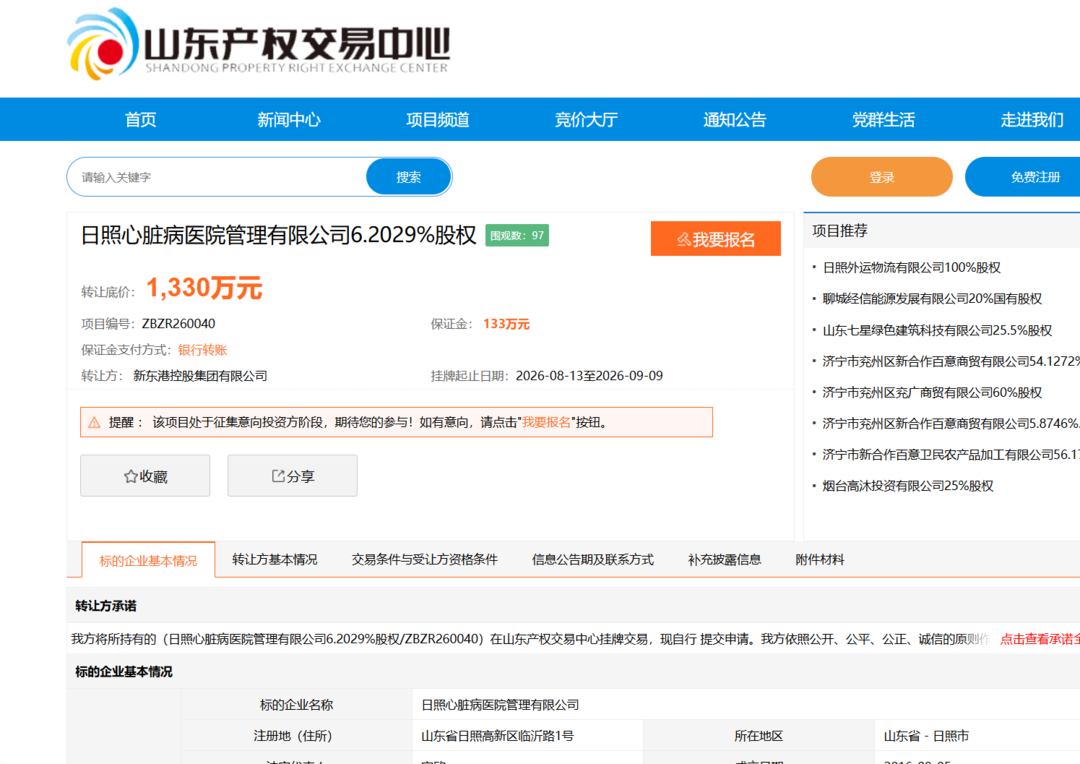Click the orange 登录 button
Image resolution: width=1080 pixels, height=764 pixels.
tap(882, 177)
